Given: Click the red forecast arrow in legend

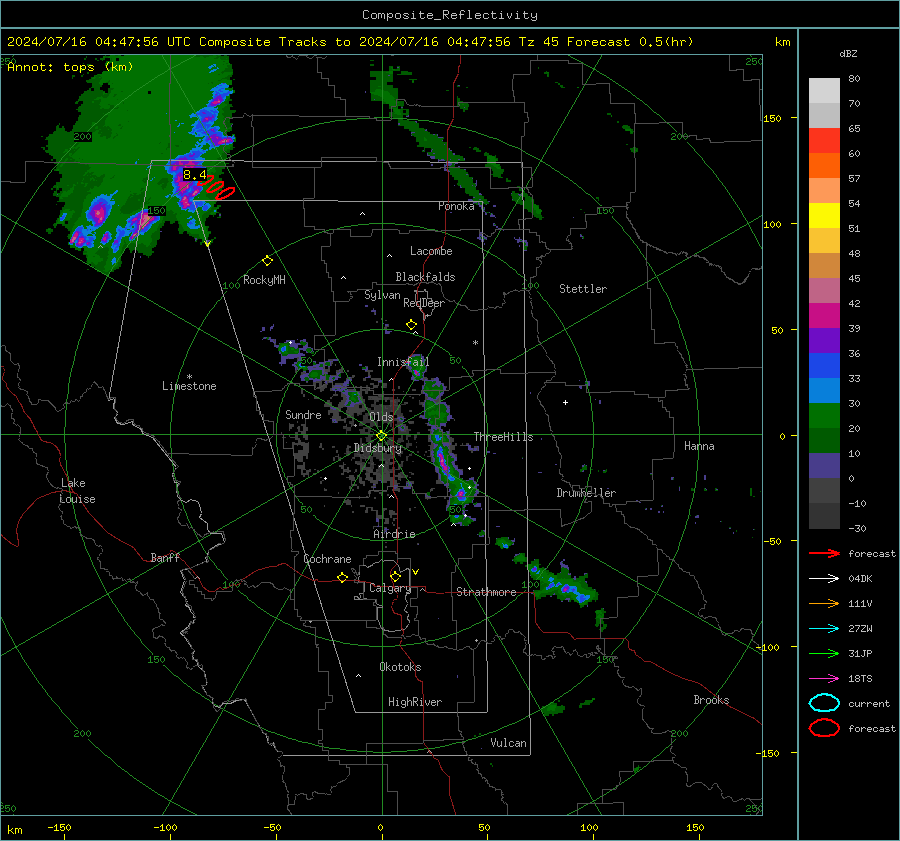Looking at the screenshot, I should pyautogui.click(x=824, y=553).
